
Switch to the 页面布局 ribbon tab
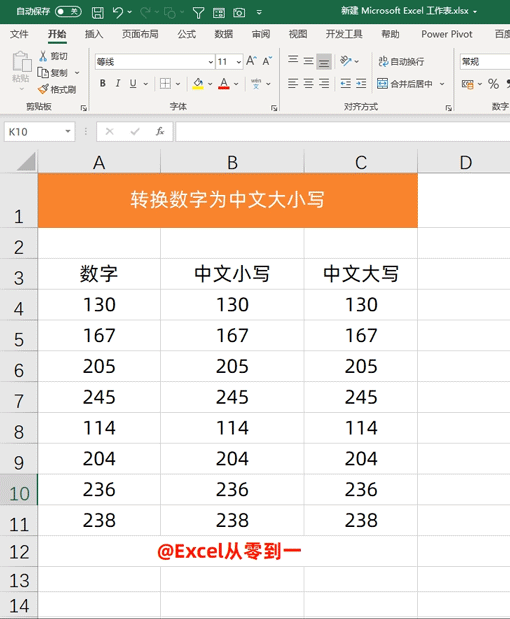click(x=140, y=34)
